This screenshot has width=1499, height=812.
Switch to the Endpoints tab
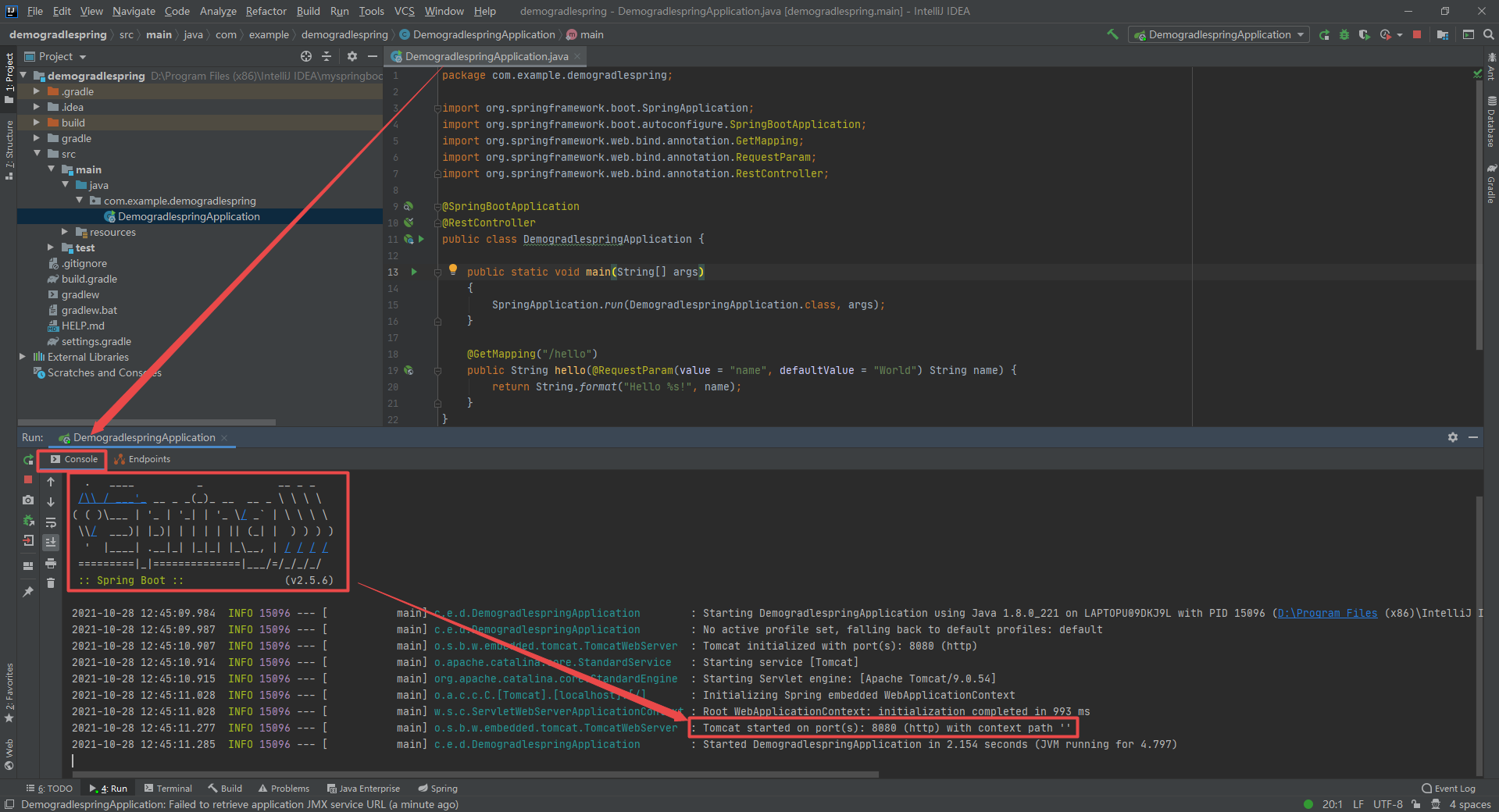pyautogui.click(x=142, y=459)
